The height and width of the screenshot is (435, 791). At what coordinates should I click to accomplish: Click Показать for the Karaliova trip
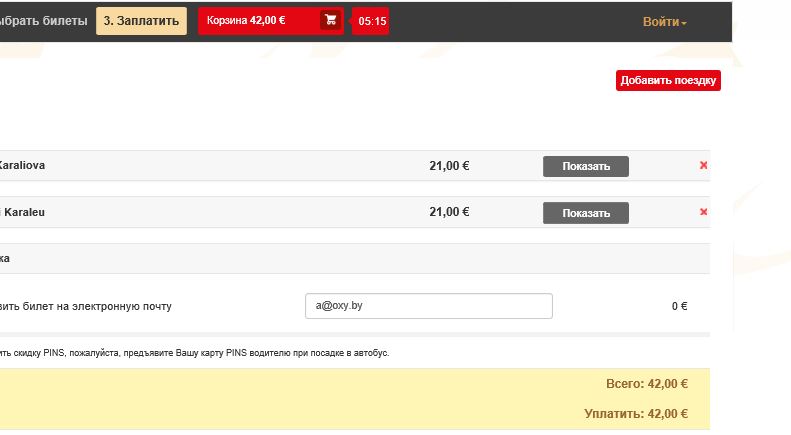tap(585, 166)
